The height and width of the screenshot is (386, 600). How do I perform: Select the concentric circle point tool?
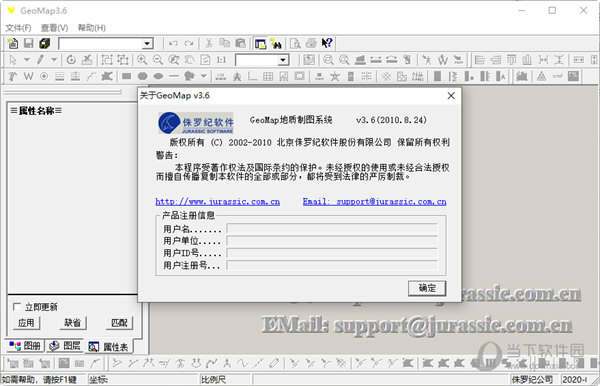coord(44,77)
